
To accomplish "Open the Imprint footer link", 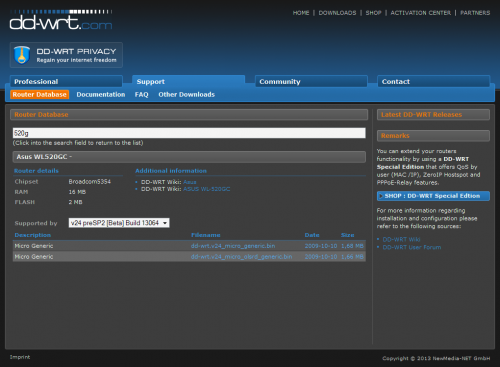I will [20, 357].
